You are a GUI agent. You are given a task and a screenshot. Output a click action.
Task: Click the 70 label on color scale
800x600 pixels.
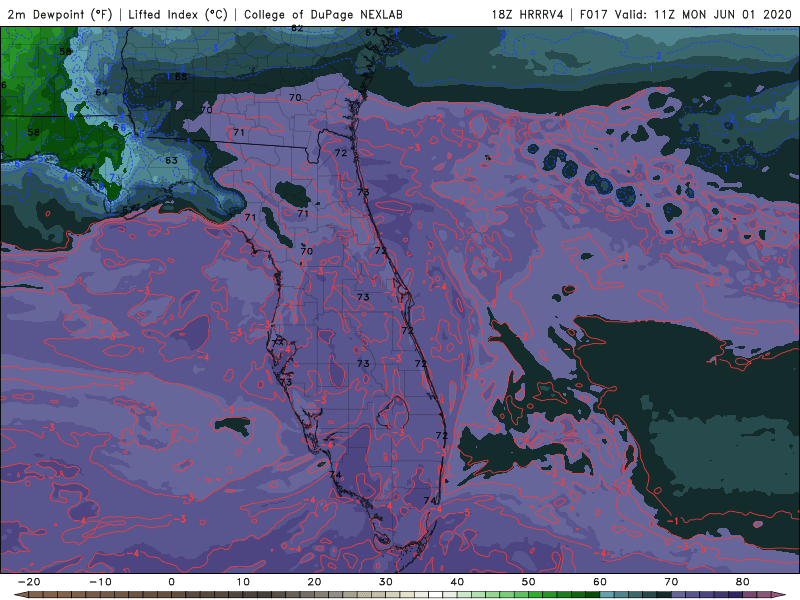point(671,582)
